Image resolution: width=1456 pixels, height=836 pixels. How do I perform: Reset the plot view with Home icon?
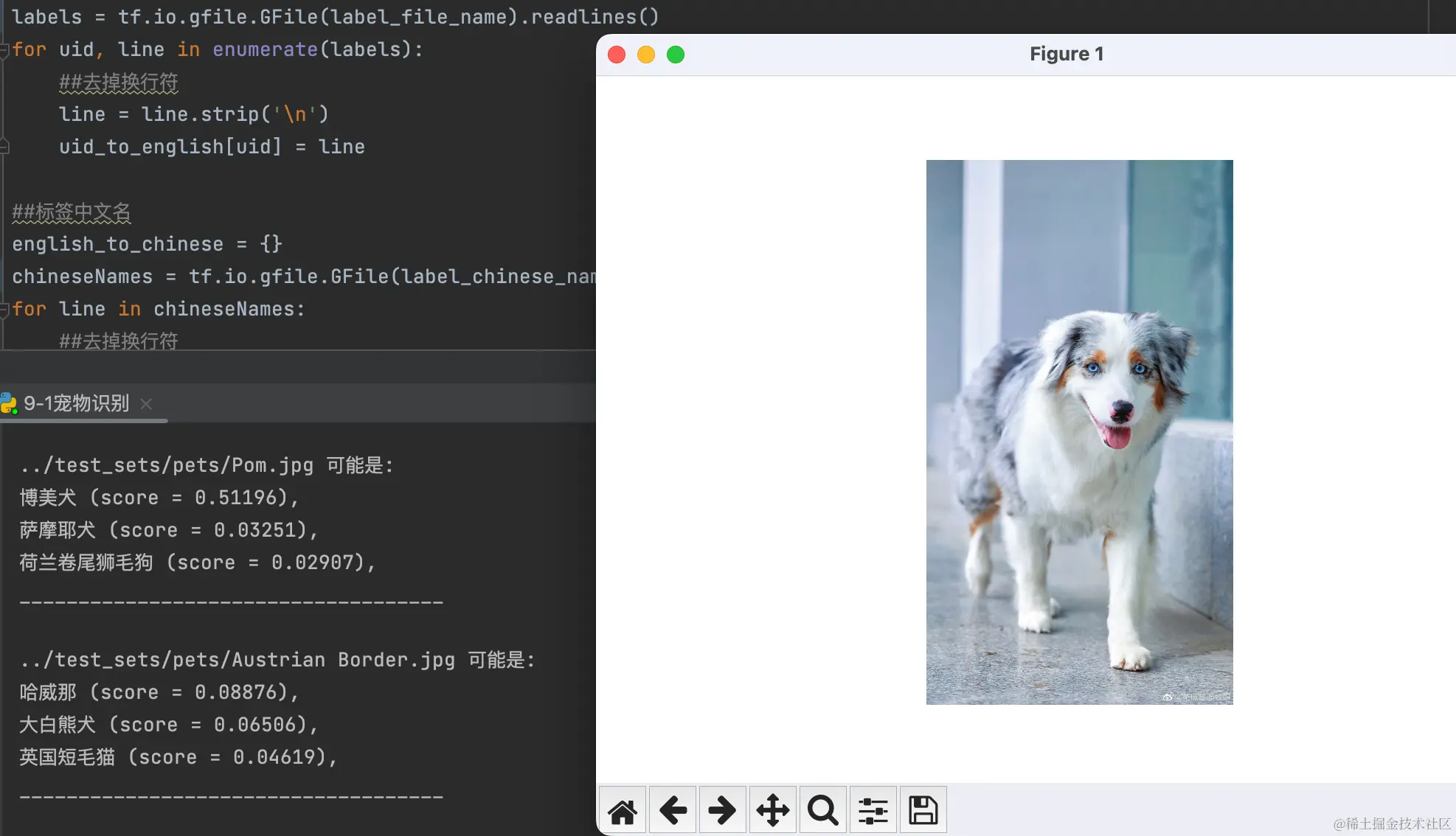point(623,811)
